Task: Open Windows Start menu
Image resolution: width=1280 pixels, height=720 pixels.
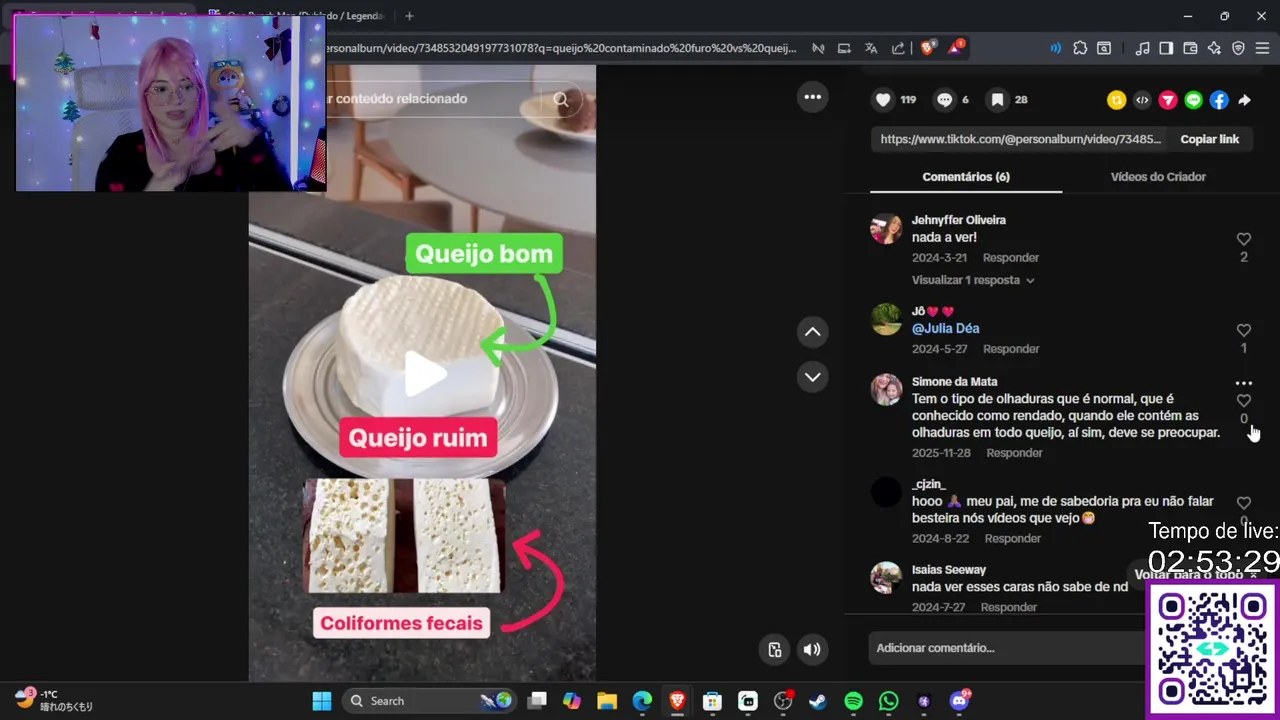Action: coord(322,701)
